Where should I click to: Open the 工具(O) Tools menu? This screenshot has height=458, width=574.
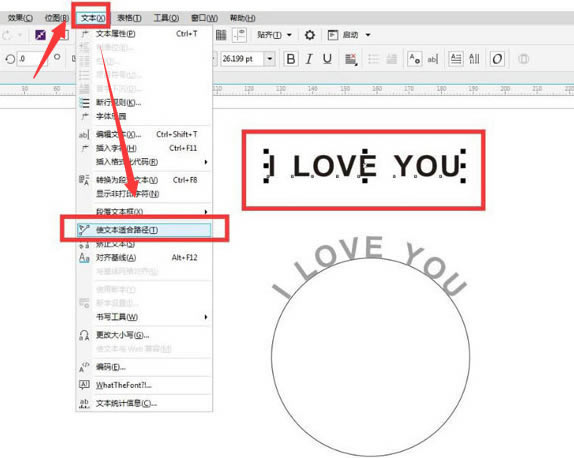click(x=166, y=18)
